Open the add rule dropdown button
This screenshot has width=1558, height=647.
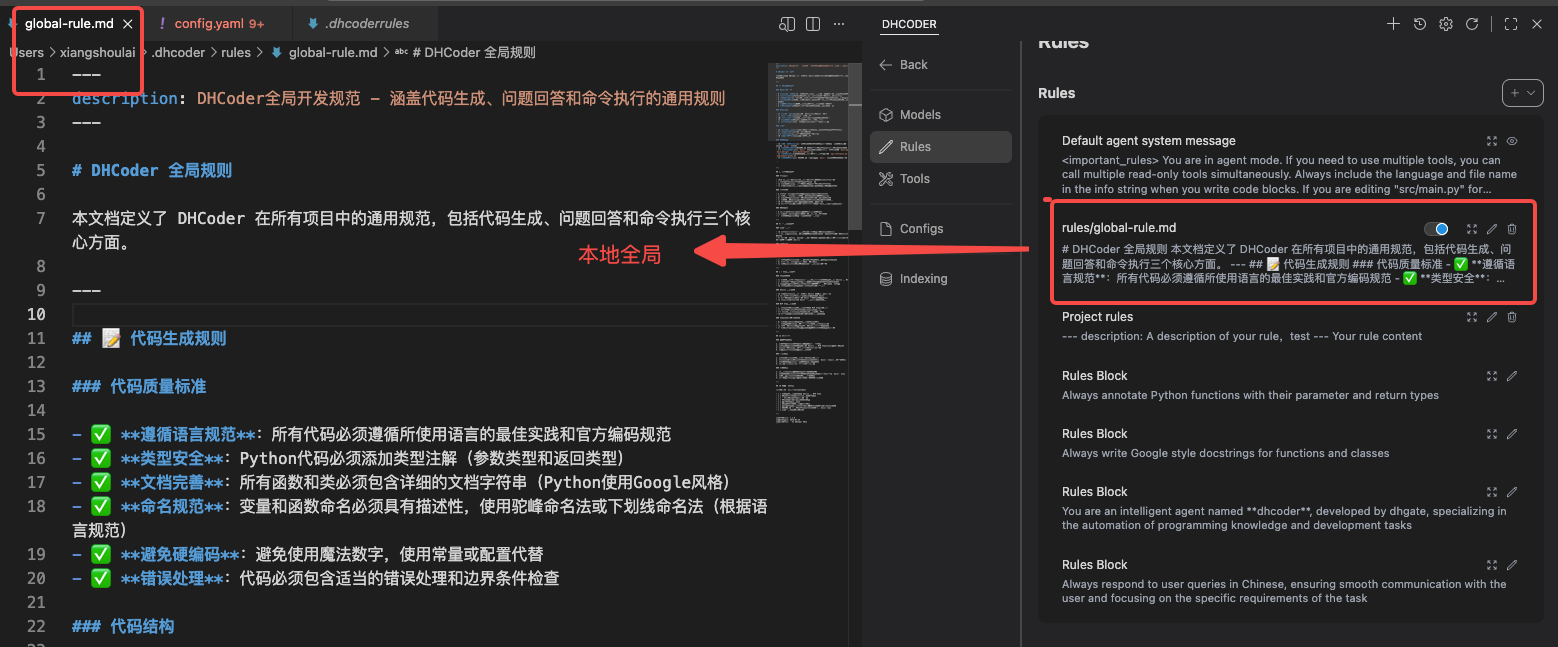(1522, 93)
